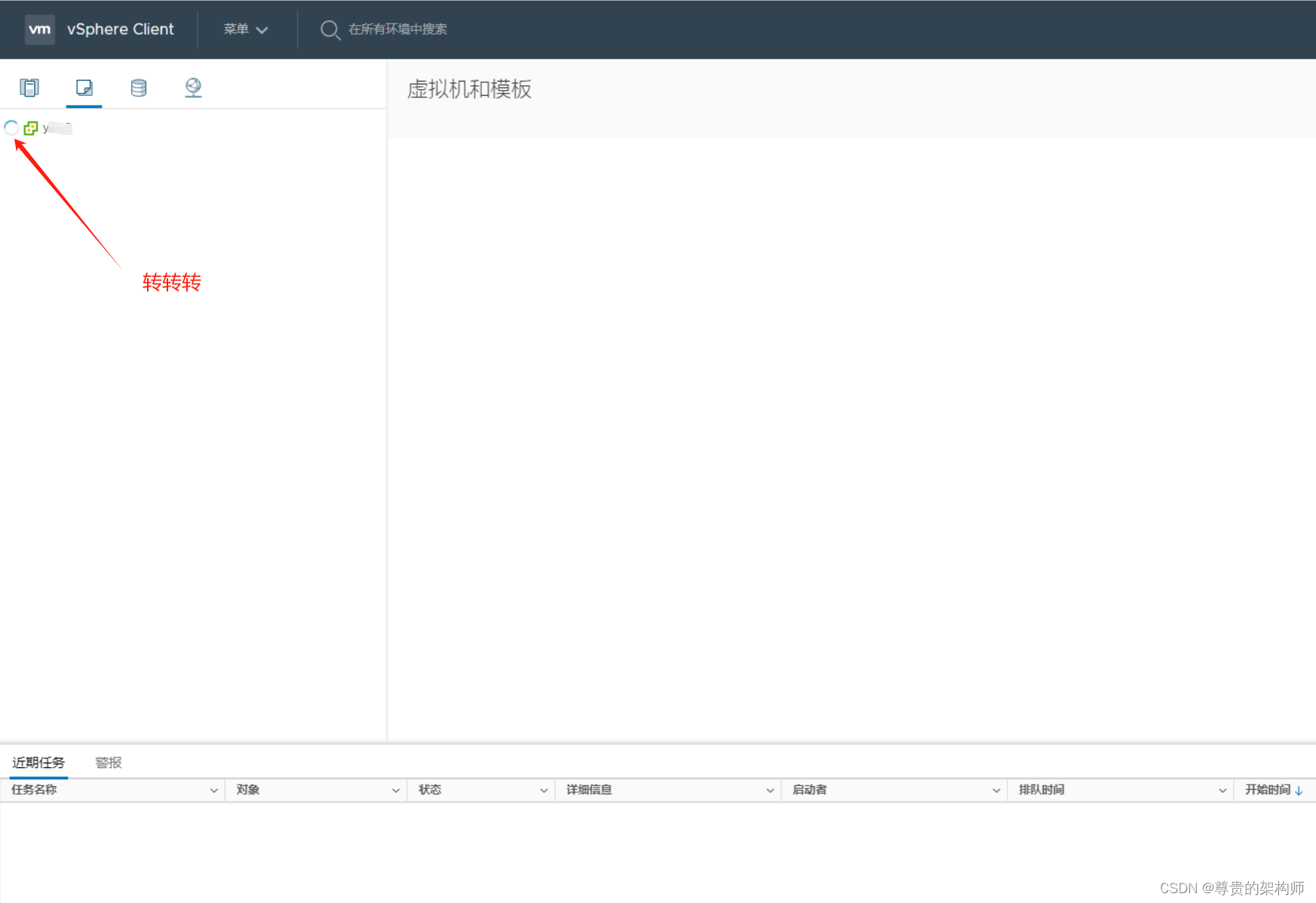The height and width of the screenshot is (903, 1316).
Task: Switch to the Storage view icon
Action: pyautogui.click(x=139, y=88)
